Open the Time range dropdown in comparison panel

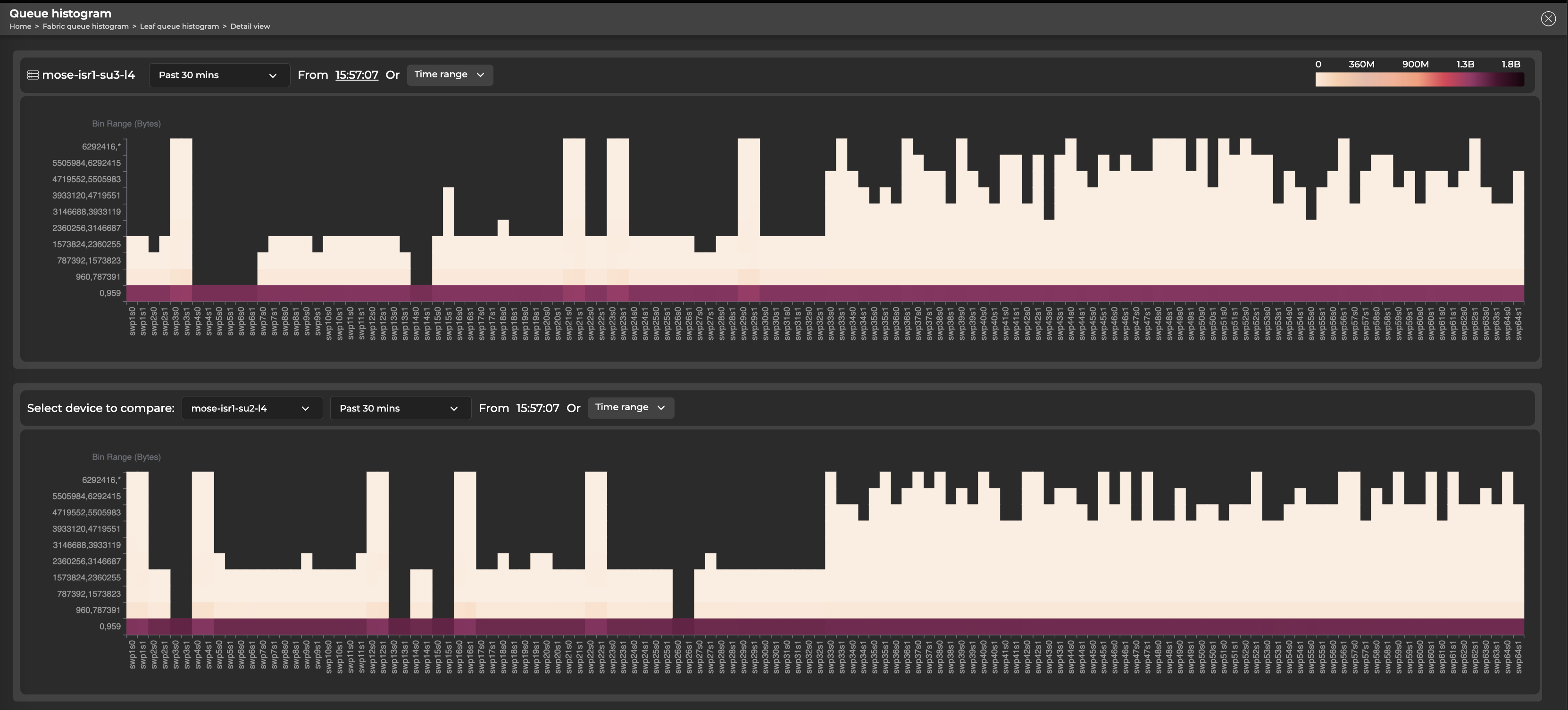point(631,408)
